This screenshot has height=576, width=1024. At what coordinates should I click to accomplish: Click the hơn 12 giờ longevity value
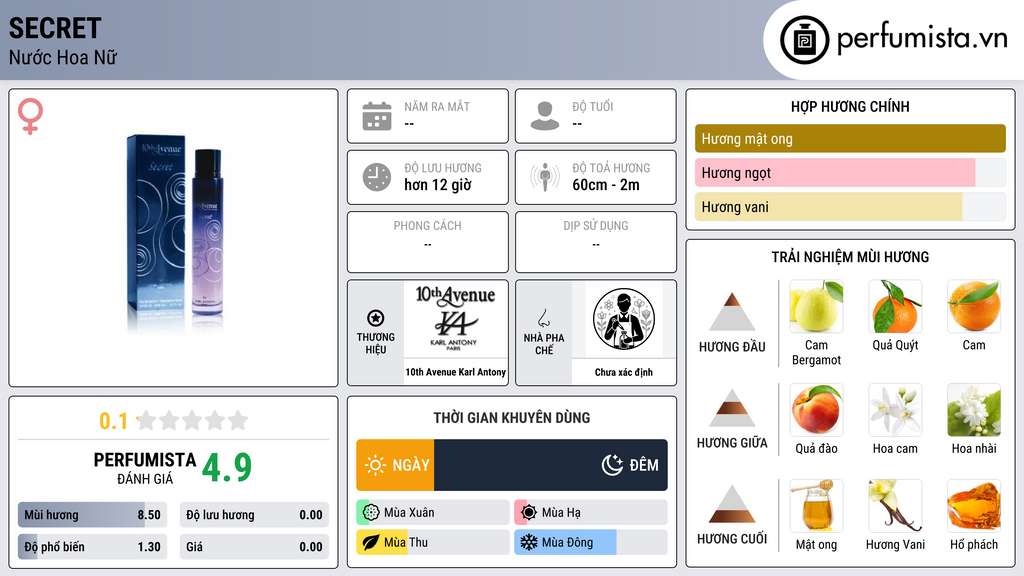438,185
